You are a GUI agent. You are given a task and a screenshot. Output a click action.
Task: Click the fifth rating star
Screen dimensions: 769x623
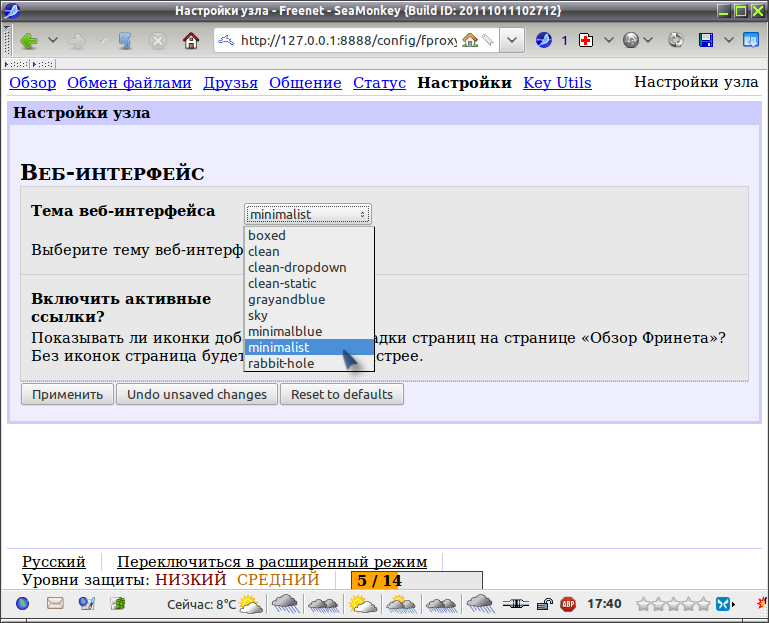704,604
